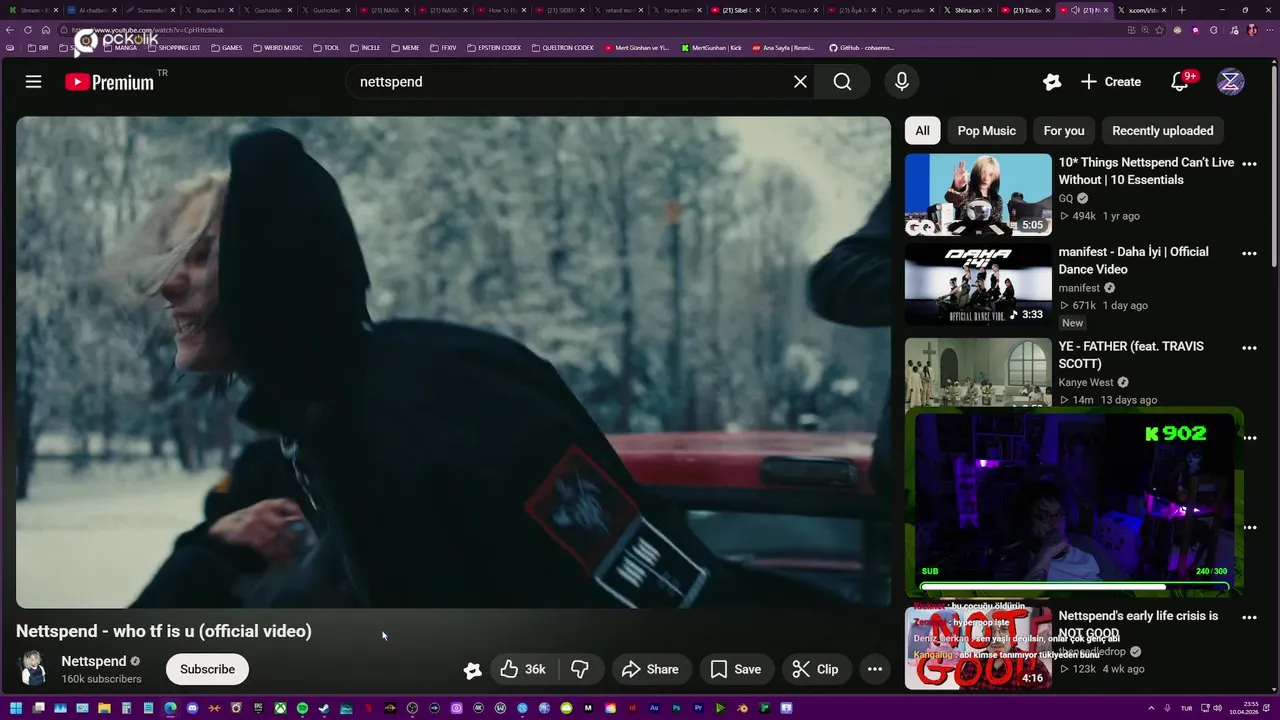Open Xbox app from the taskbar
This screenshot has height=720, width=1280.
[x=281, y=708]
